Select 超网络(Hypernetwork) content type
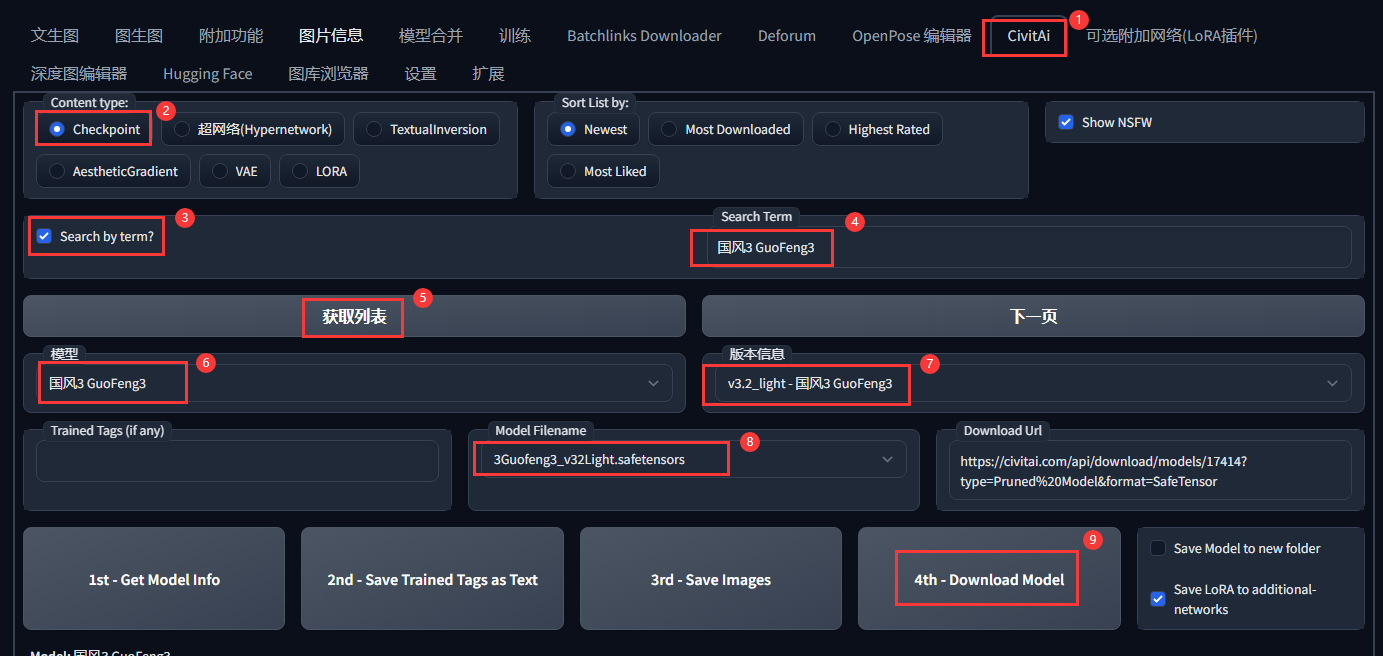 (253, 129)
